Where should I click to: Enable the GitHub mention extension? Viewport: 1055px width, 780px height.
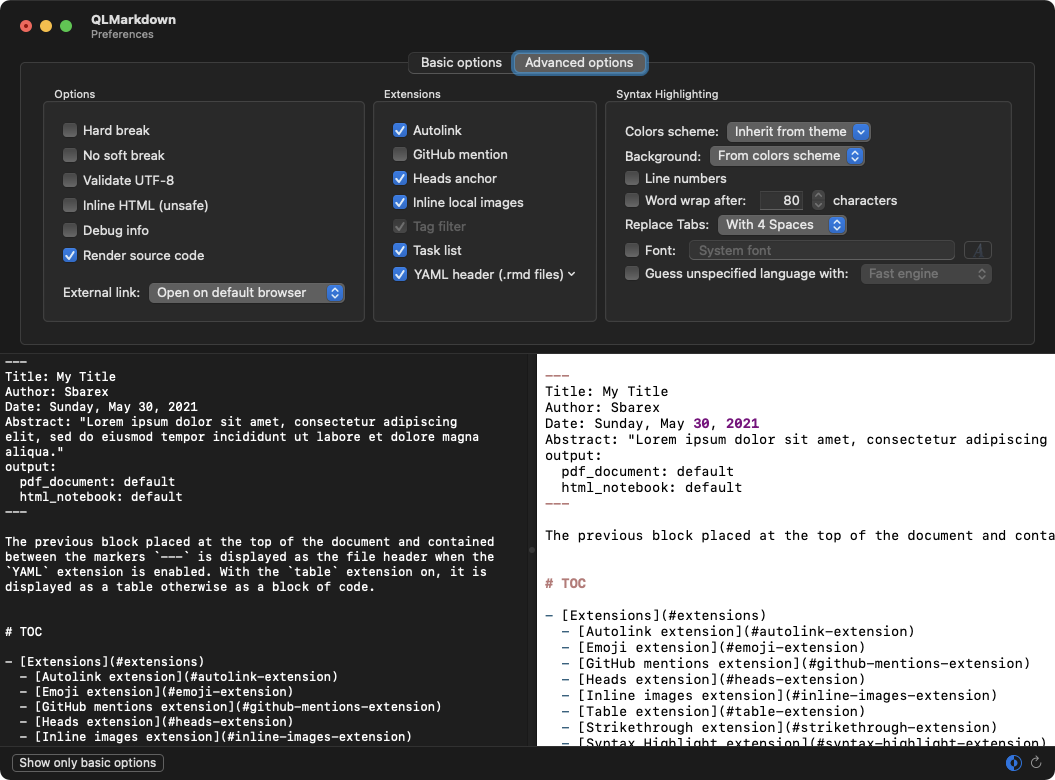pyautogui.click(x=400, y=154)
